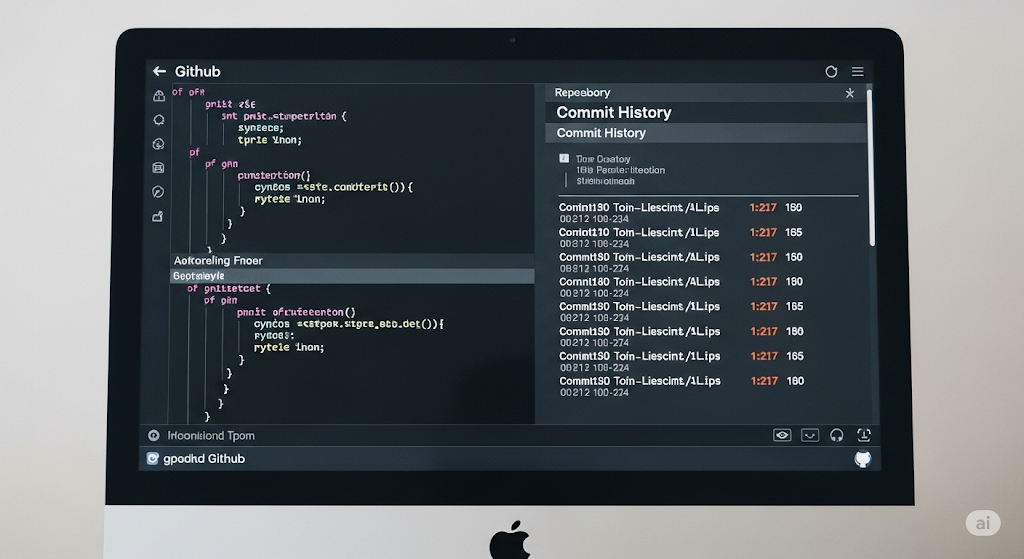Click the Github title in the header

(197, 71)
